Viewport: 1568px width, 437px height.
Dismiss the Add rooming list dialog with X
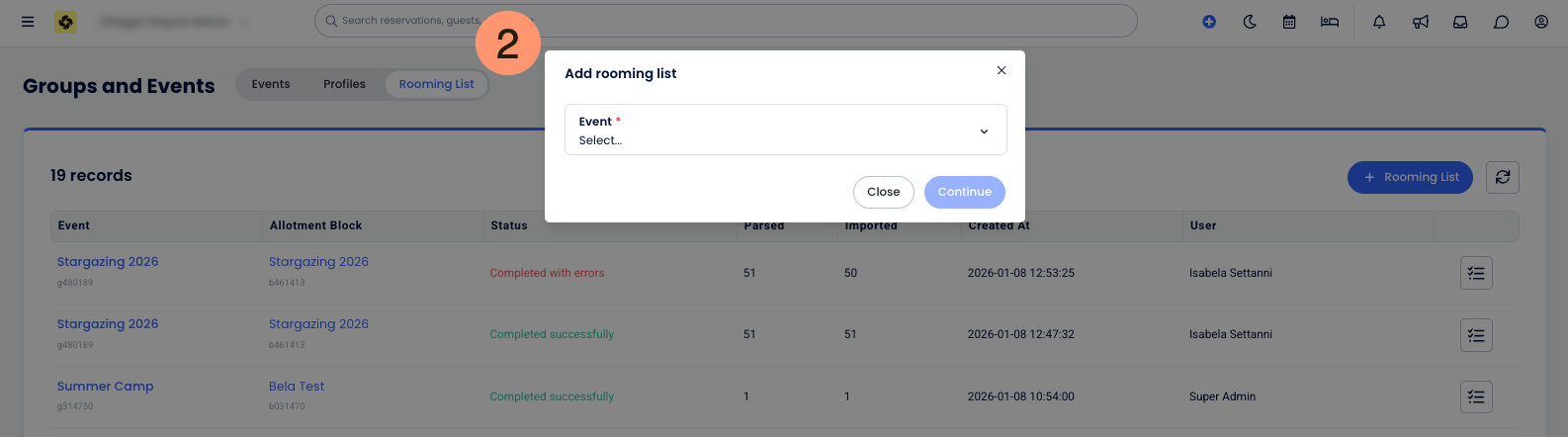(1002, 70)
